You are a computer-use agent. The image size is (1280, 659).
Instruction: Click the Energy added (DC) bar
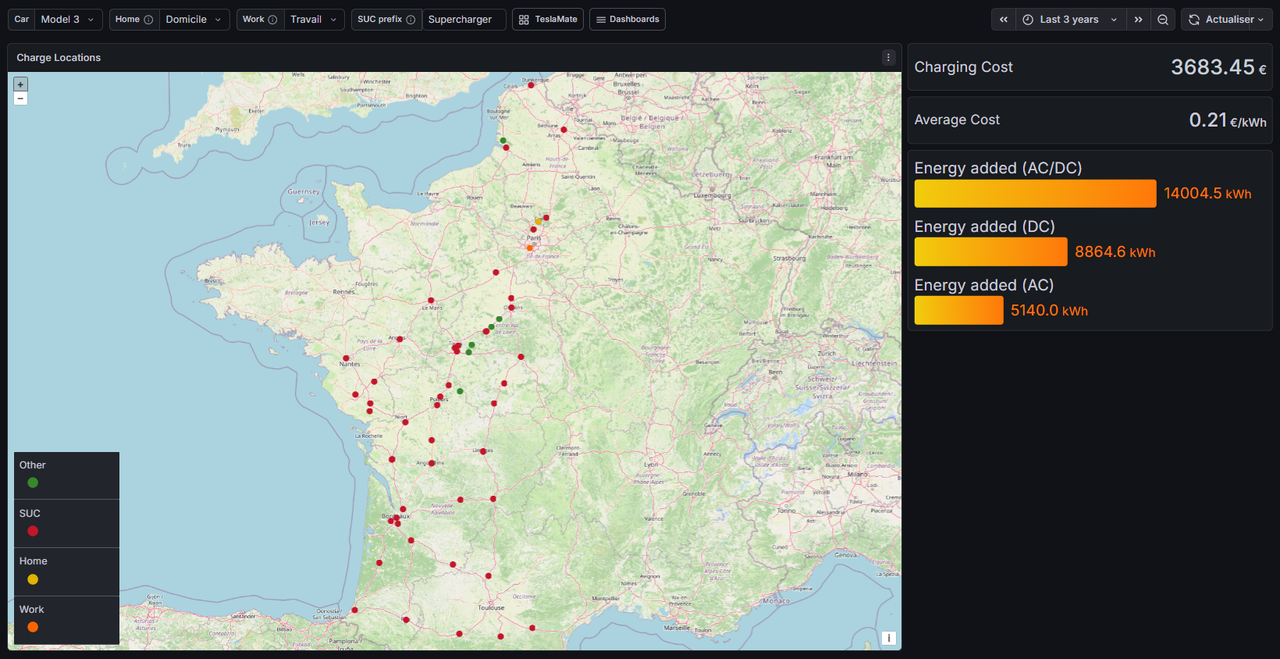(x=991, y=252)
